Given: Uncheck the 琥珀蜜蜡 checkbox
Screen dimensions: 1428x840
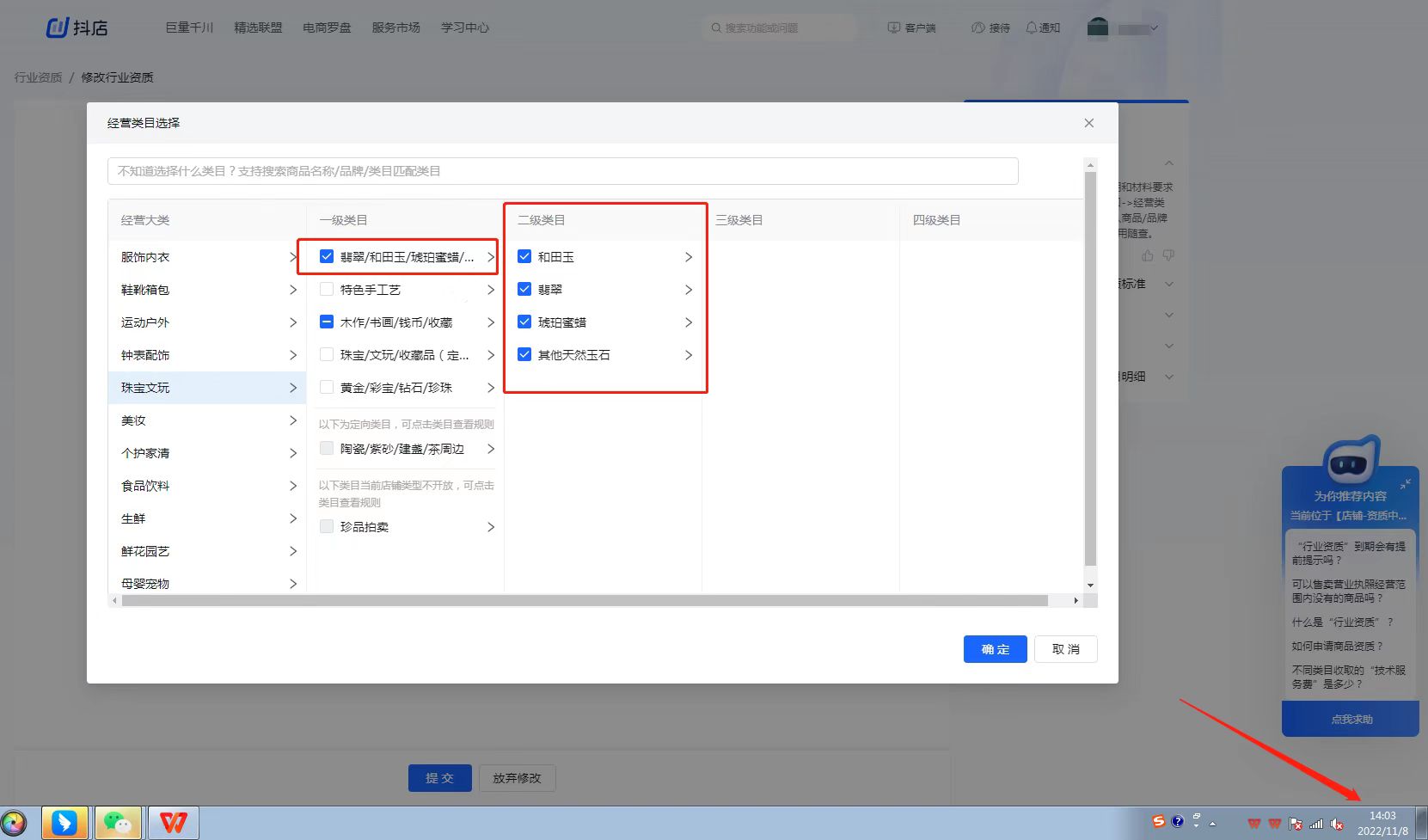Looking at the screenshot, I should tap(524, 322).
